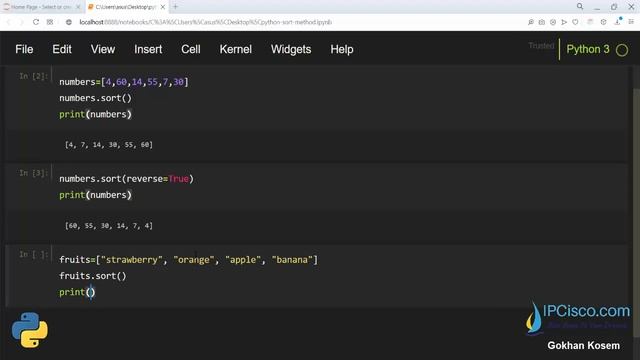The image size is (640, 360).
Task: Click the site info globe icon
Action: point(69,22)
